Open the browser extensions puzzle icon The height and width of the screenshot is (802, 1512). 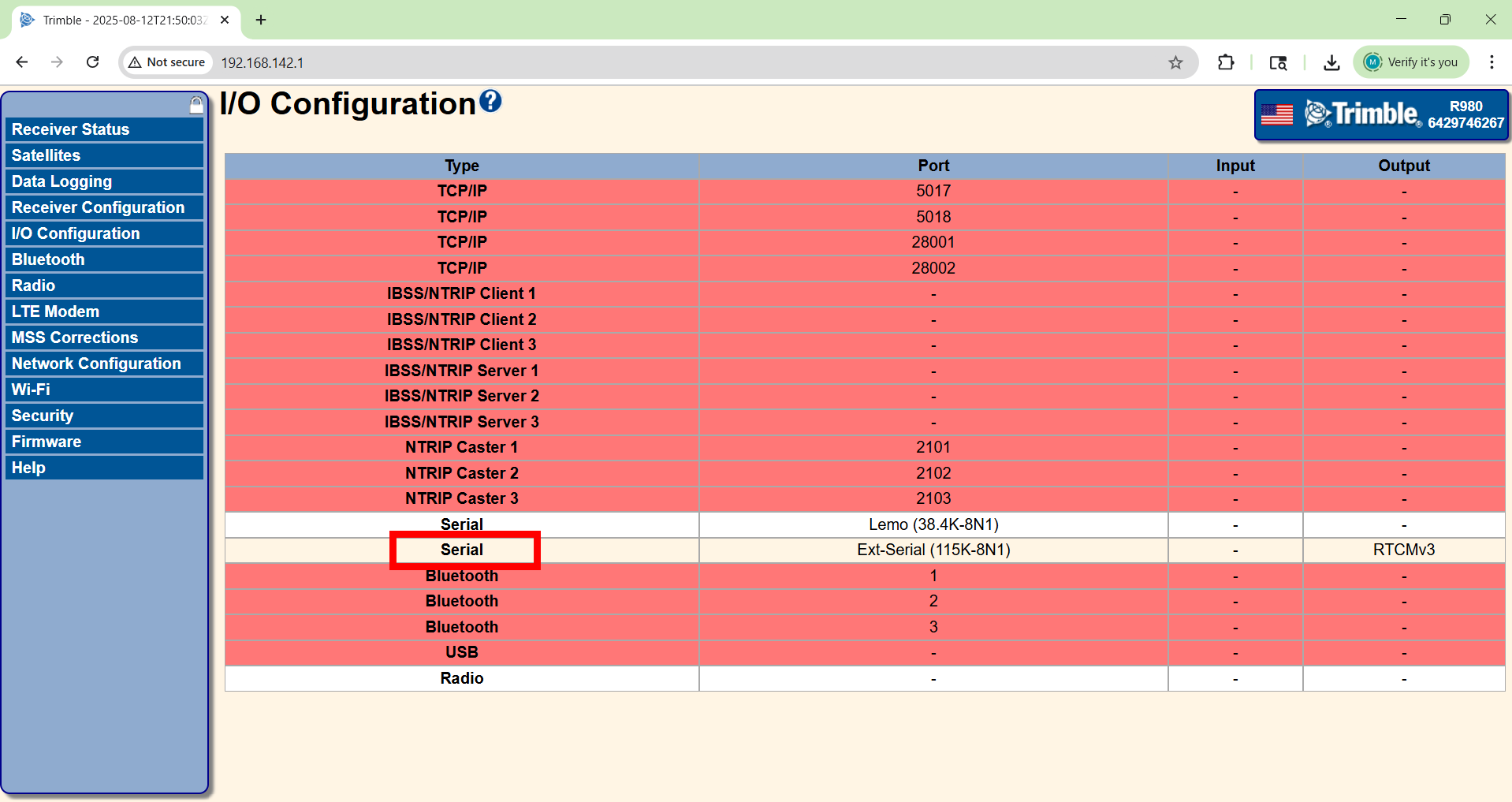(1226, 62)
